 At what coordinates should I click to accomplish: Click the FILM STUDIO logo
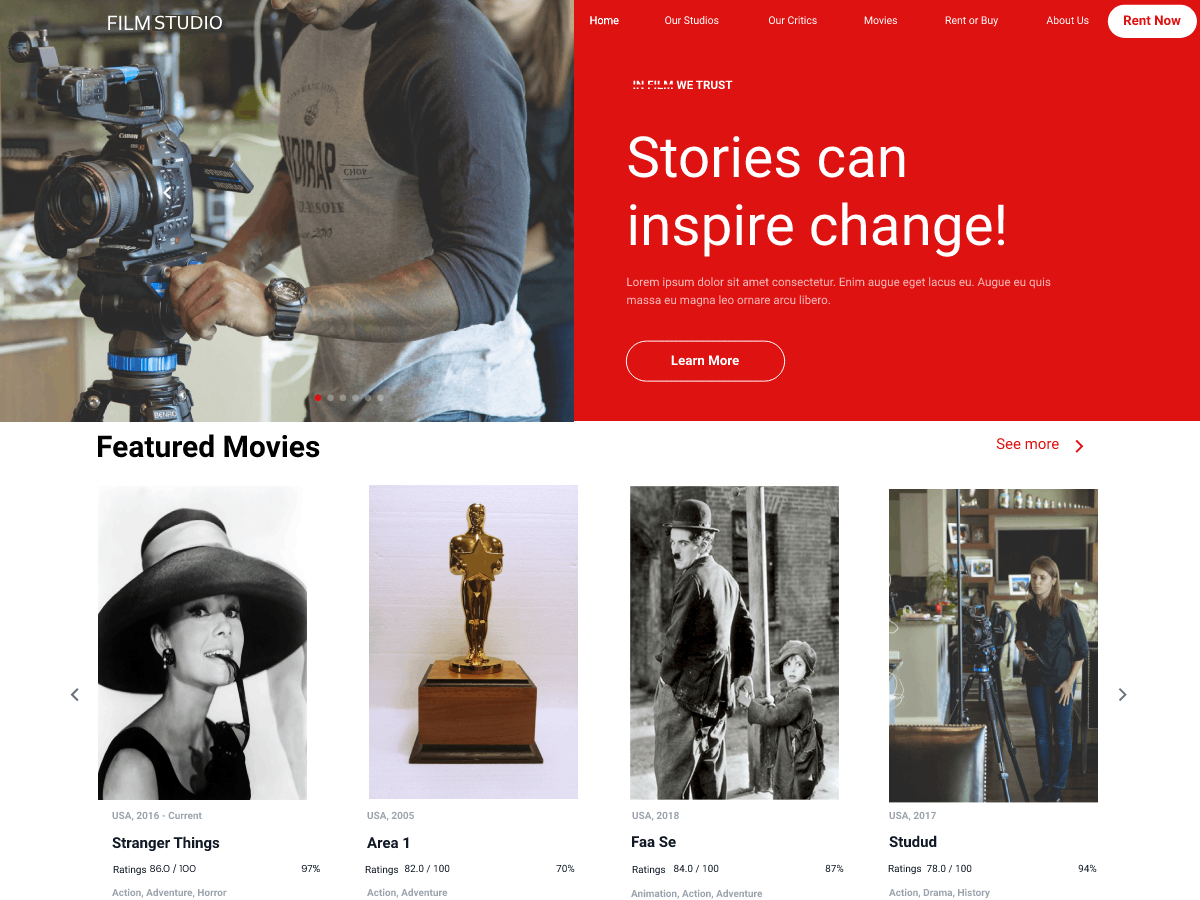[164, 22]
